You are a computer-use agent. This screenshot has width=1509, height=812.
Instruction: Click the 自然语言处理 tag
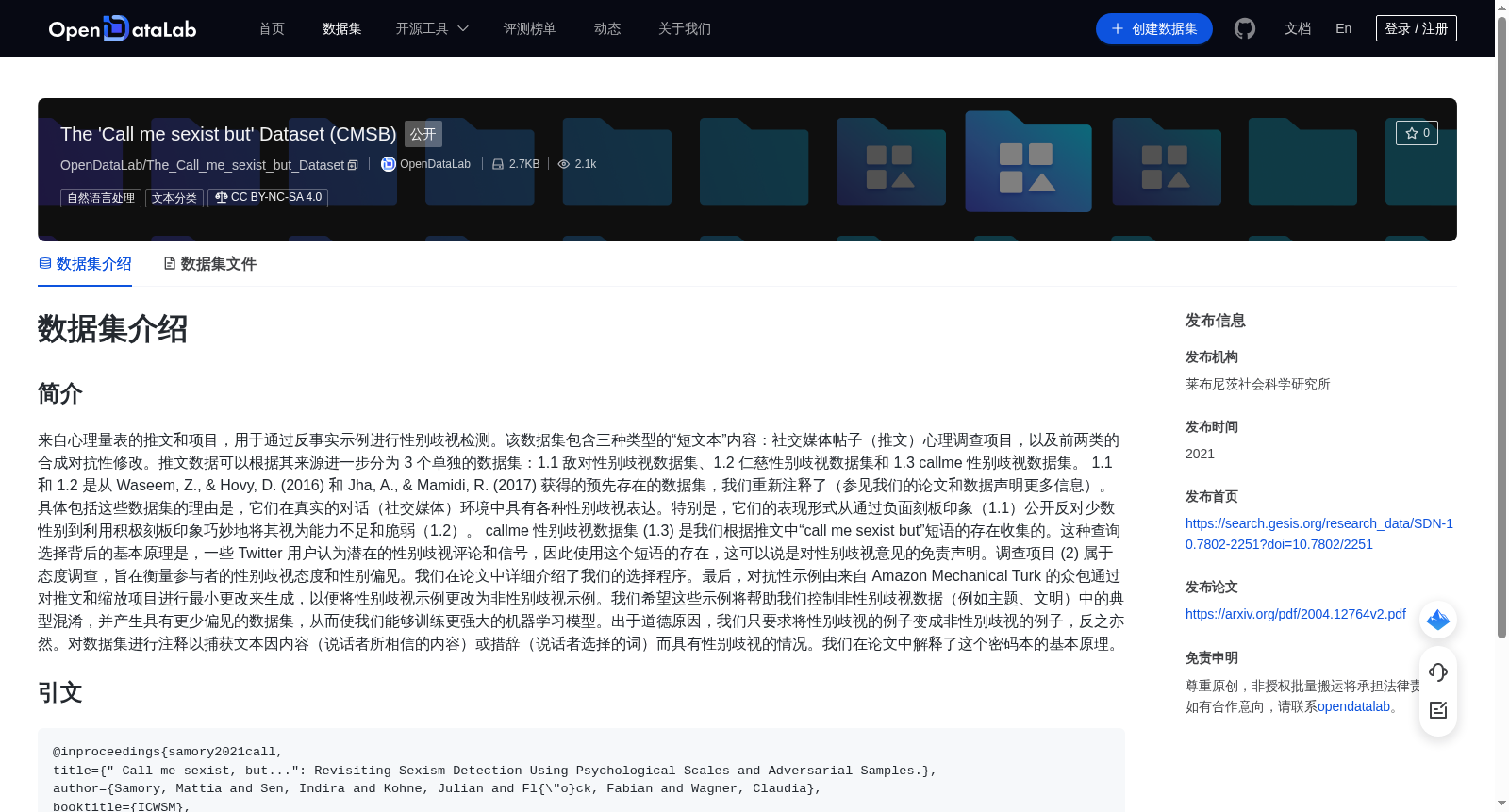coord(101,198)
